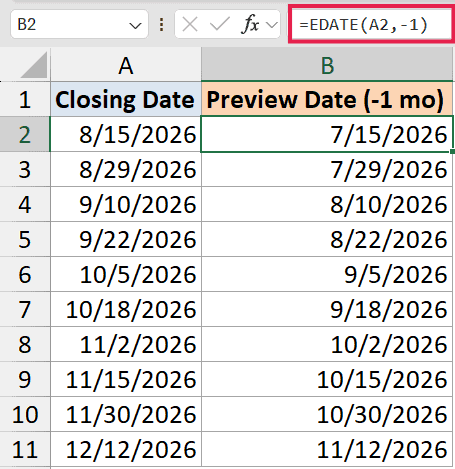Select row 1 header
The height and width of the screenshot is (469, 455).
point(25,99)
